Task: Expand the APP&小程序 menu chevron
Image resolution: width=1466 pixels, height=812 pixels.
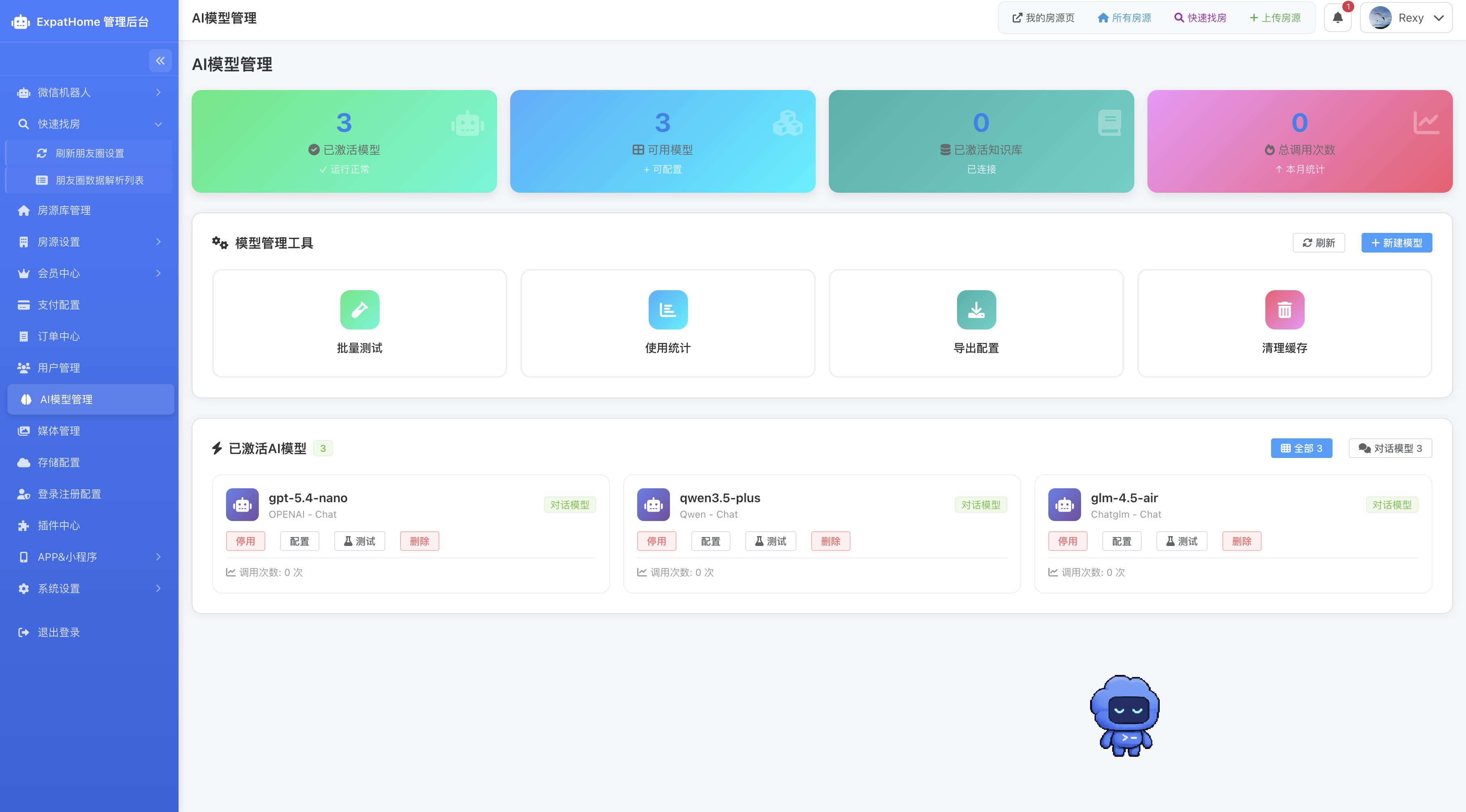Action: [x=158, y=557]
